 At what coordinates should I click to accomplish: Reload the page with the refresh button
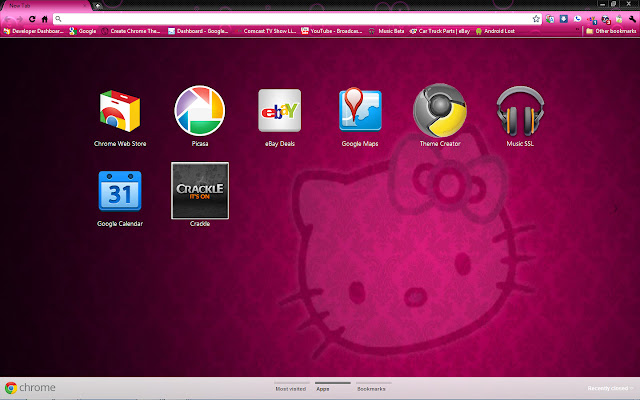pos(32,19)
